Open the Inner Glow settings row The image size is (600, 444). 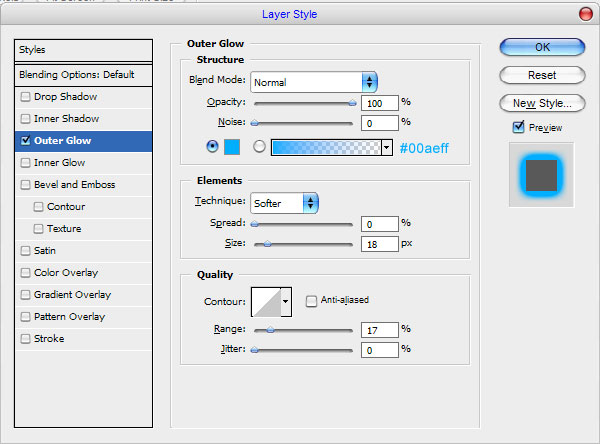tap(83, 163)
